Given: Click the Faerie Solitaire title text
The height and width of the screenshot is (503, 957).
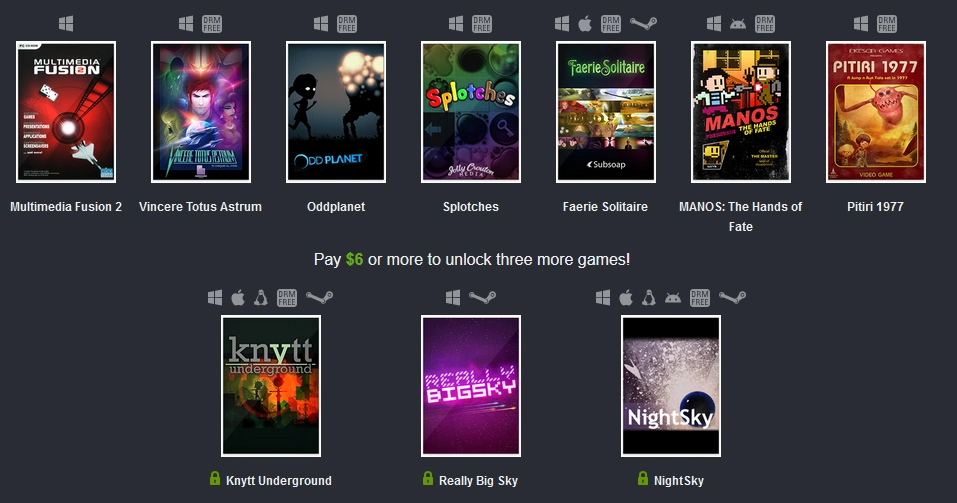Looking at the screenshot, I should [605, 207].
